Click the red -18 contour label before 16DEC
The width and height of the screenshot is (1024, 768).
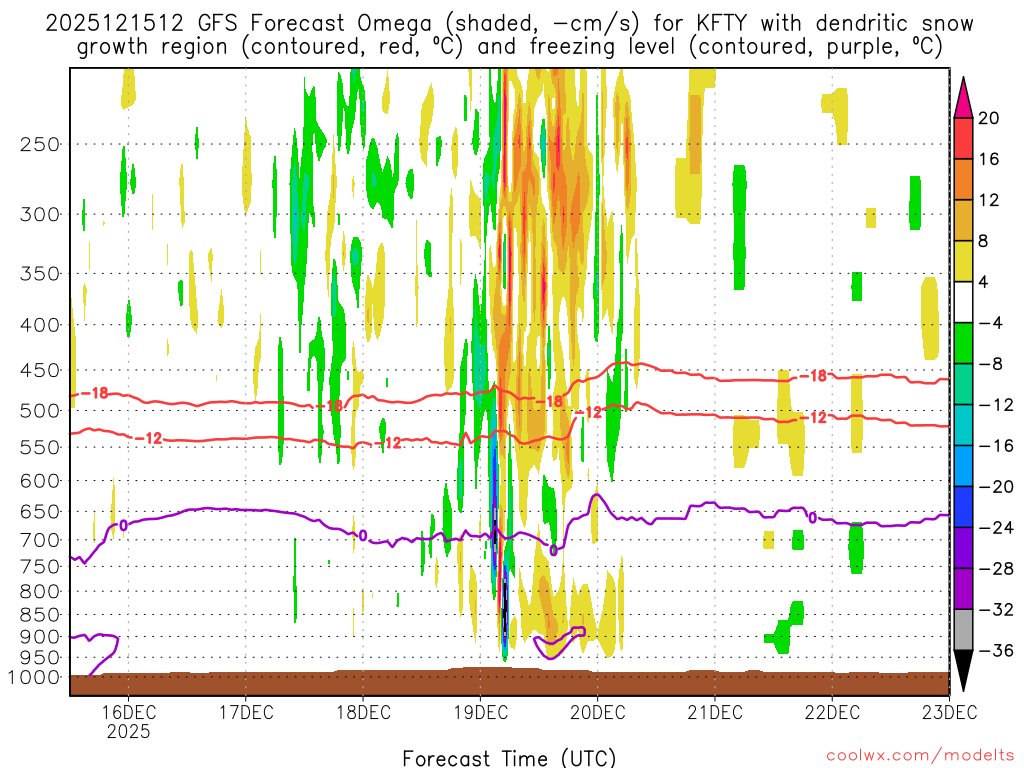pos(95,393)
